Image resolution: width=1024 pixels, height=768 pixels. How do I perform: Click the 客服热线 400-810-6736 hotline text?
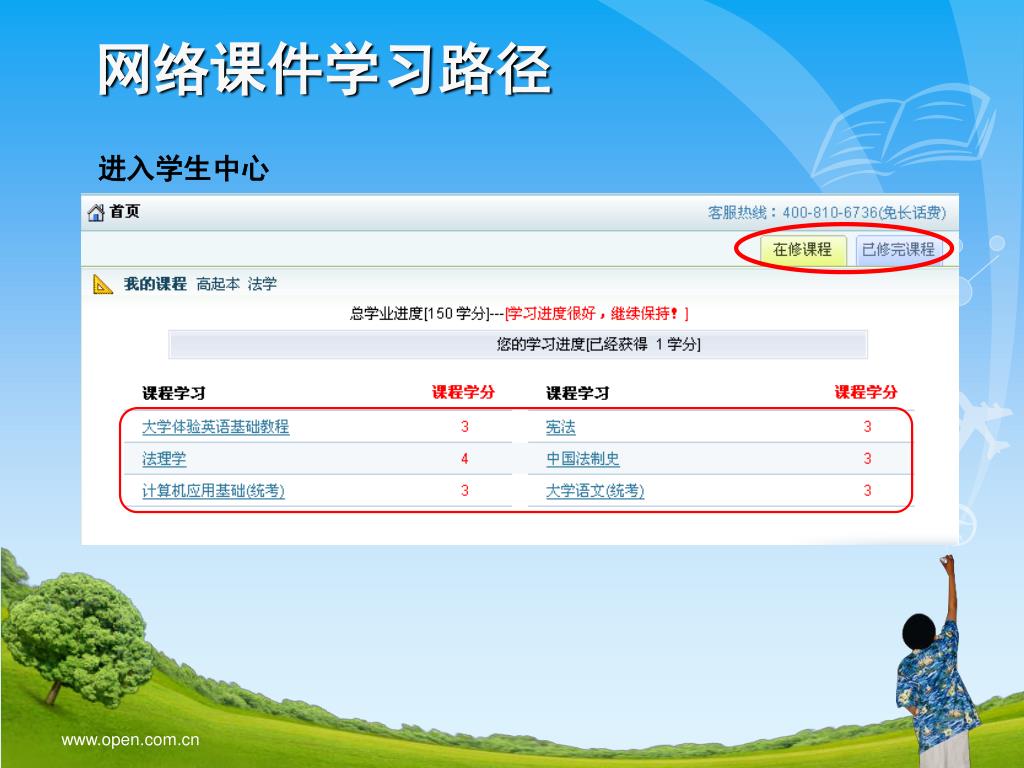pos(827,212)
